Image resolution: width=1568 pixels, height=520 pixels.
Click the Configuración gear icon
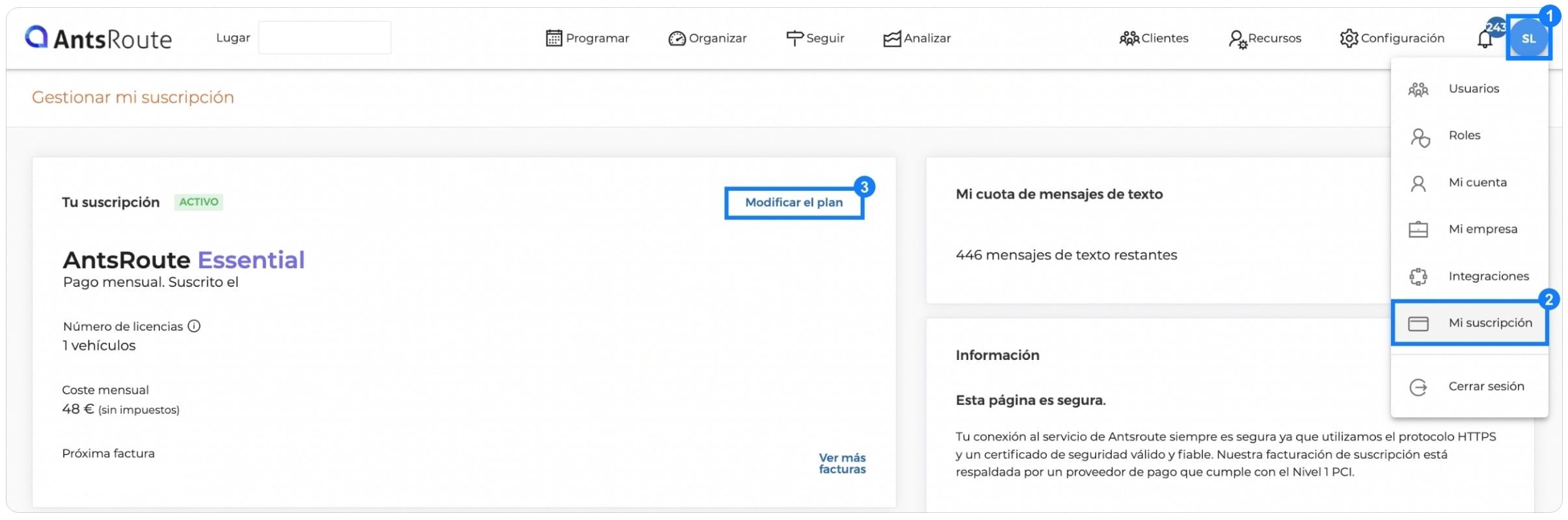[x=1349, y=38]
